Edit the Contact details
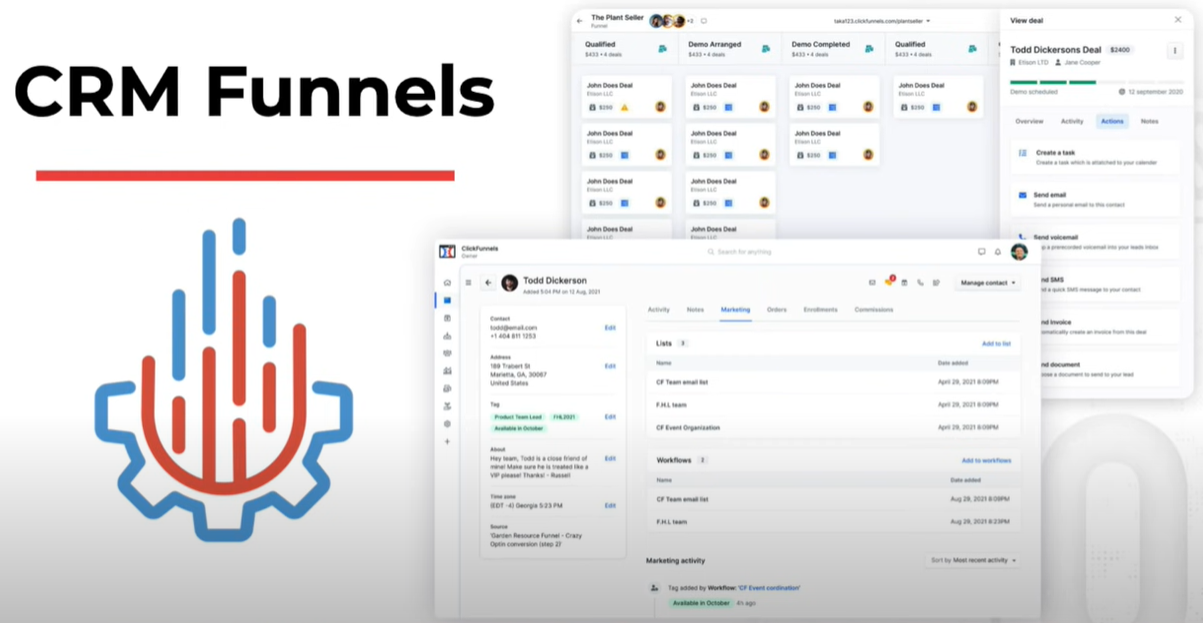1203x623 pixels. (x=610, y=328)
